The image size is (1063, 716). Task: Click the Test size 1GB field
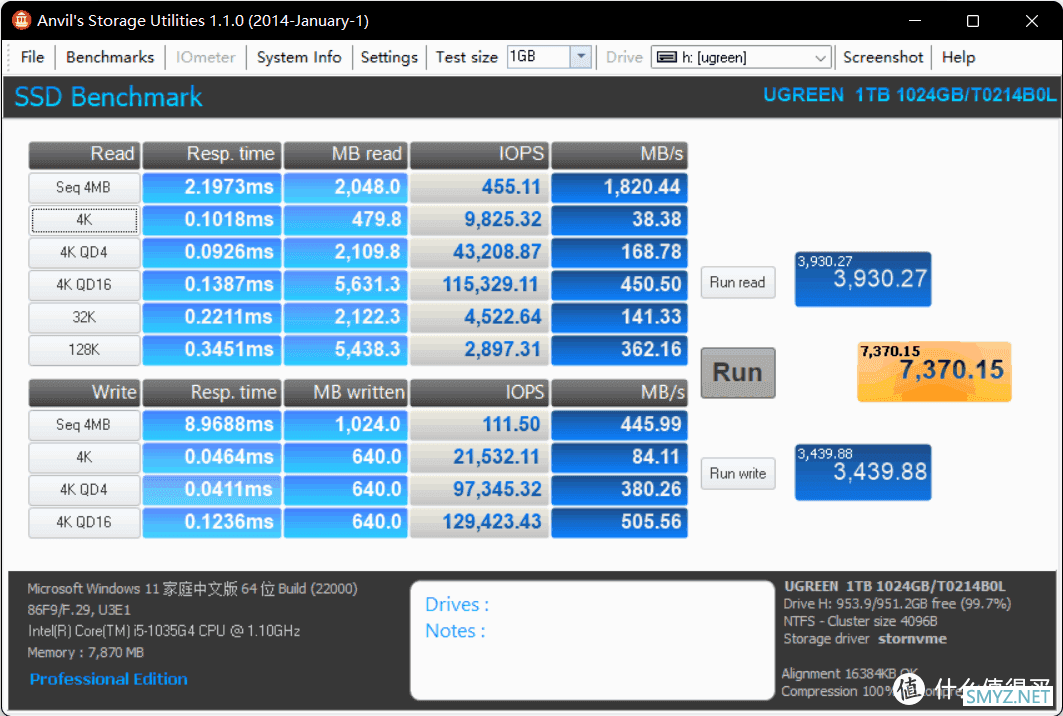(x=549, y=57)
